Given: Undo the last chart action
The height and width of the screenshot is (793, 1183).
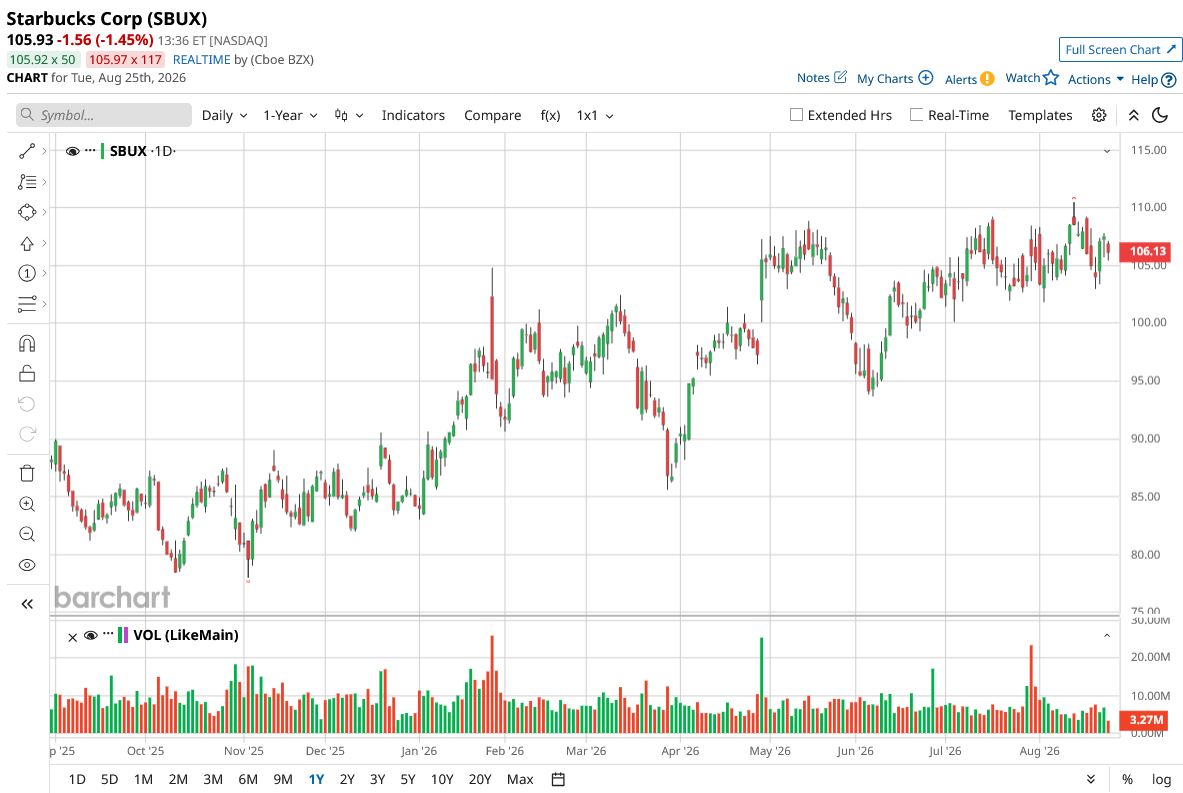Looking at the screenshot, I should [x=26, y=404].
